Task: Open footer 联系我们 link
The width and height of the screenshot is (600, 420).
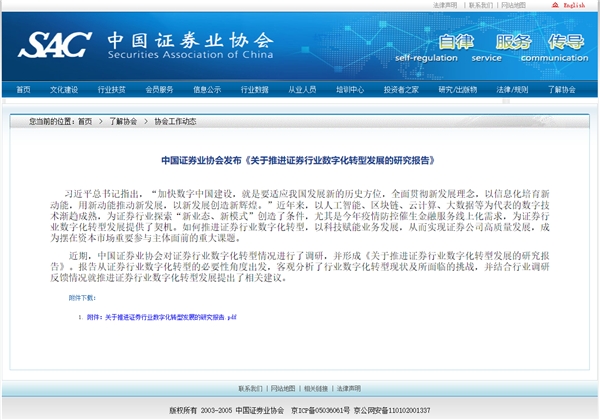Action: tap(250, 389)
